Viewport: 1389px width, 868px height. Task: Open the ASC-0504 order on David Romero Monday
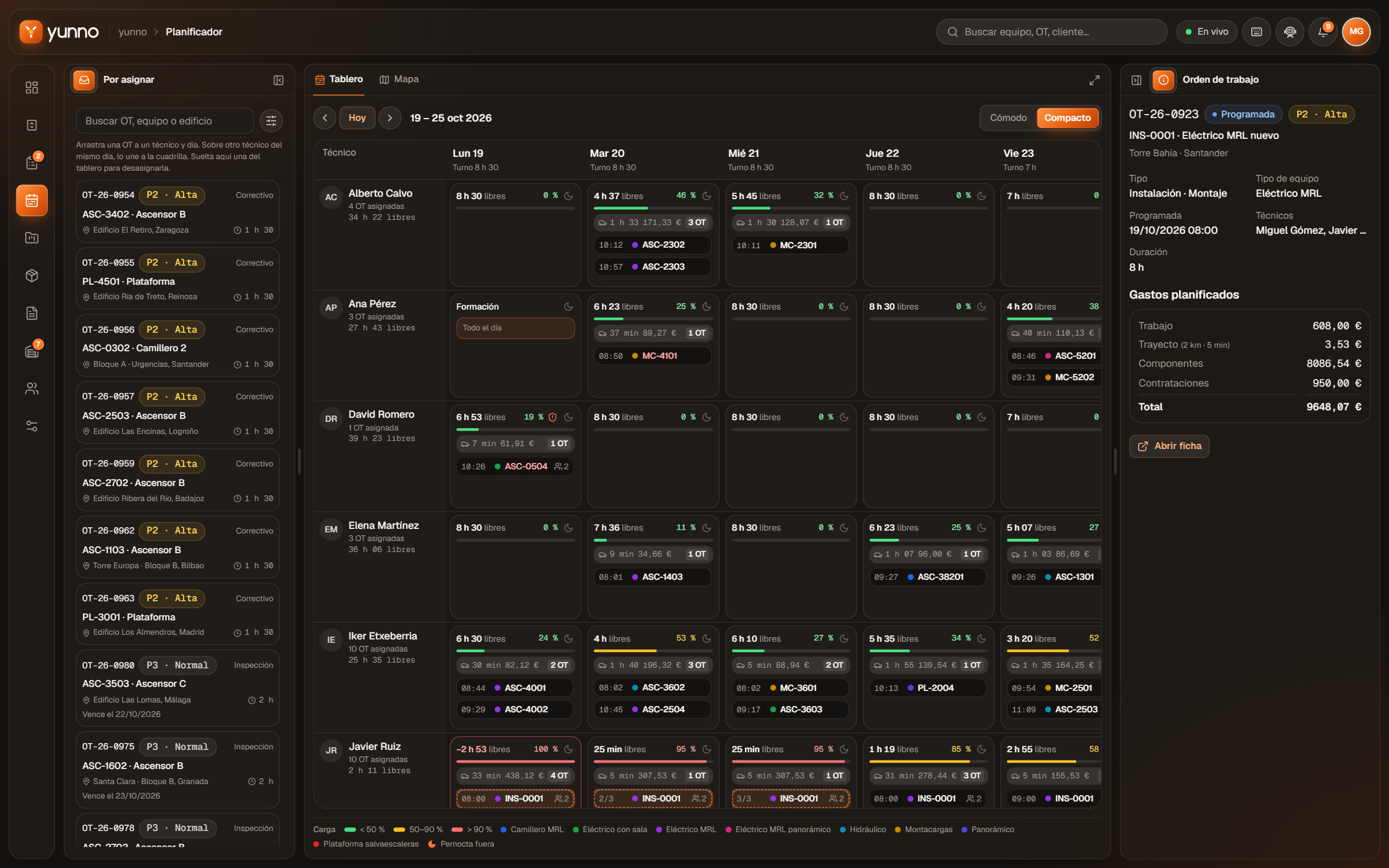[515, 466]
